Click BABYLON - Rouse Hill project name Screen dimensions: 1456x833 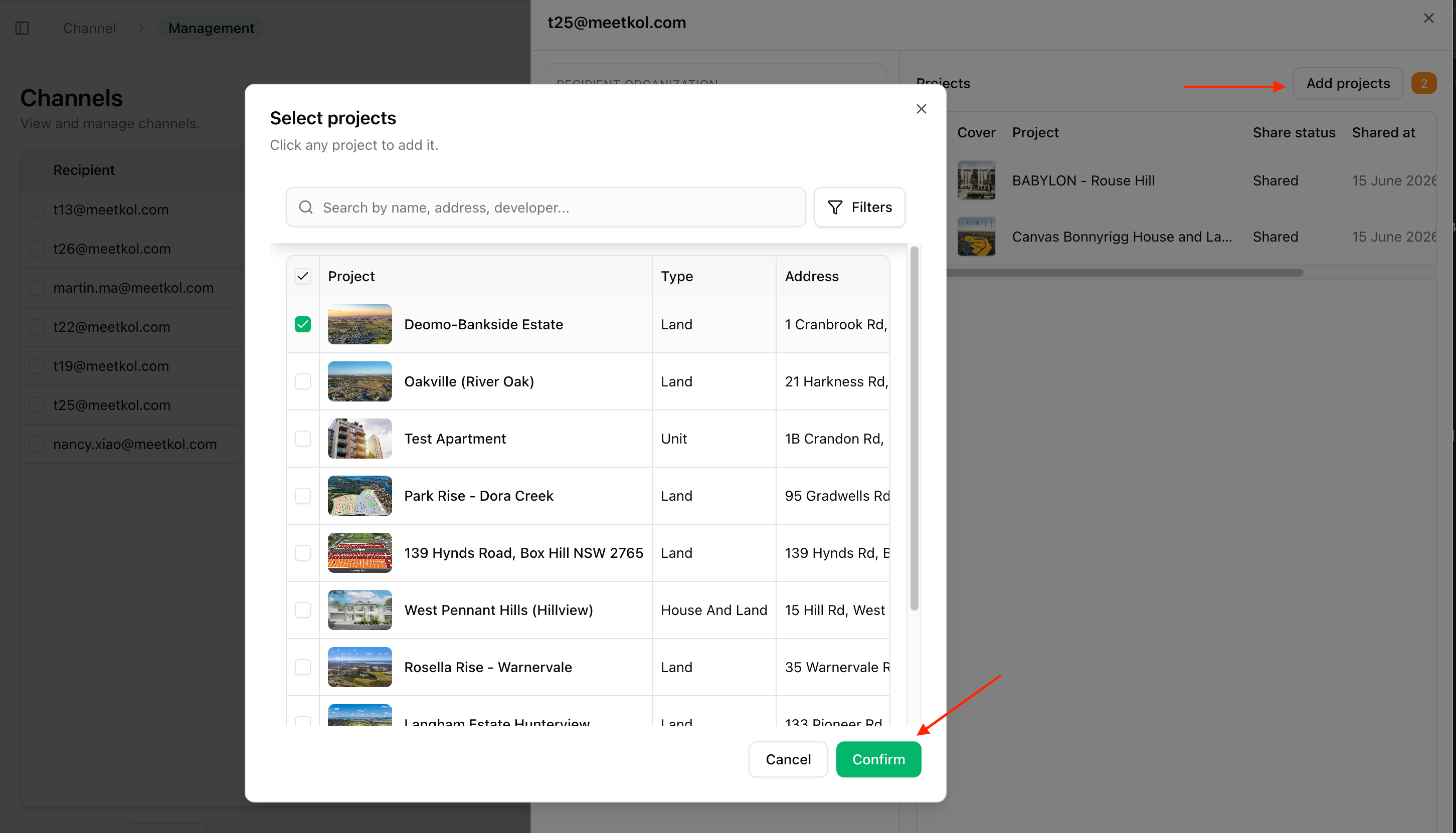click(x=1083, y=181)
